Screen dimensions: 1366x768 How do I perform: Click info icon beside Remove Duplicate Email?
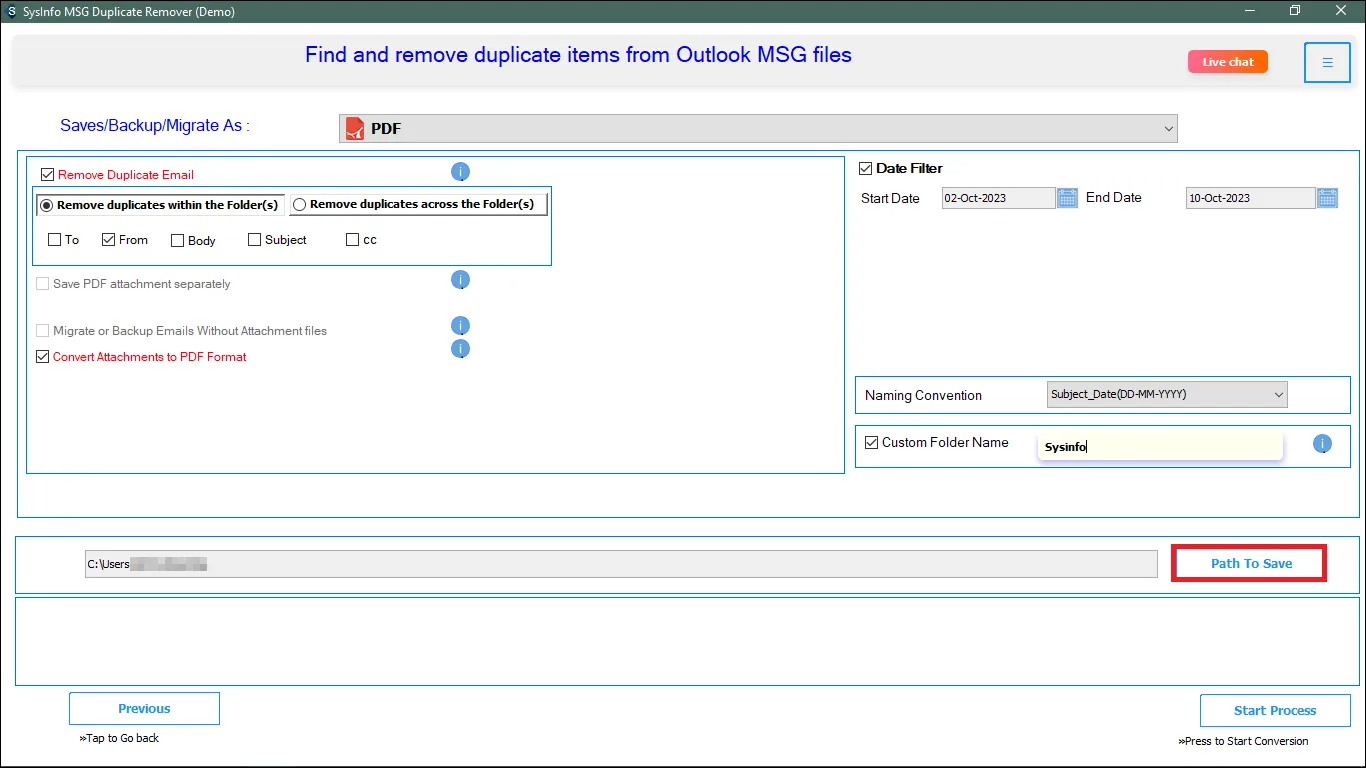(460, 172)
